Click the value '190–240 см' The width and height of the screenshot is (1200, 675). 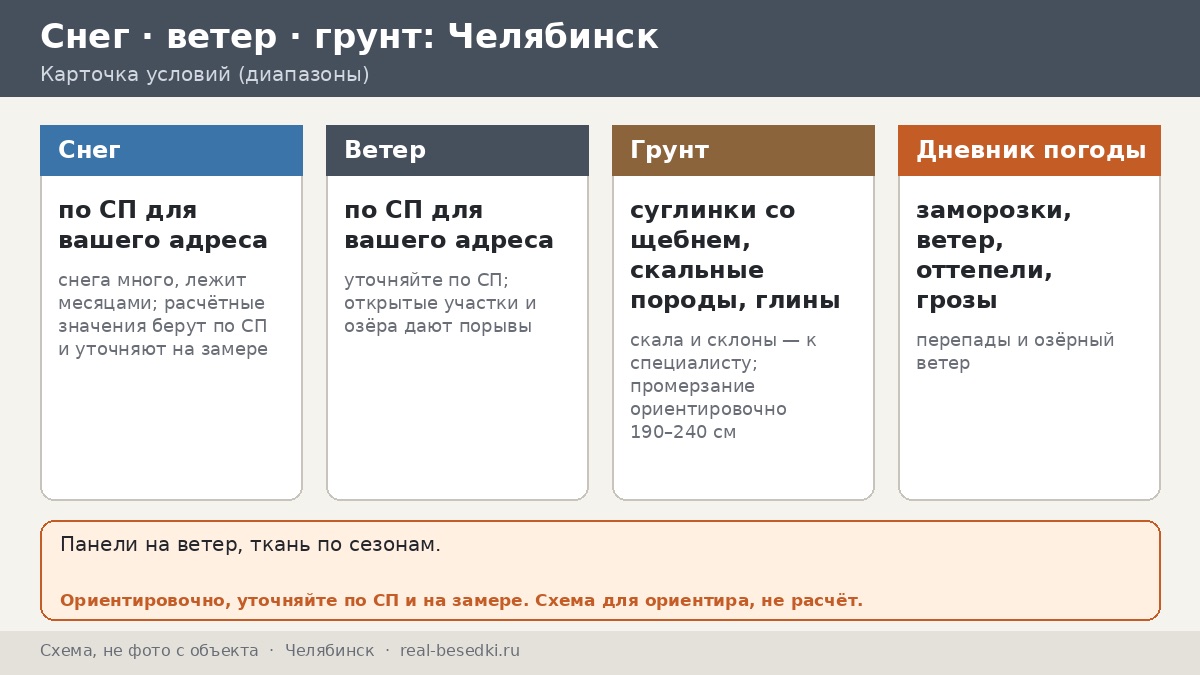pos(683,432)
